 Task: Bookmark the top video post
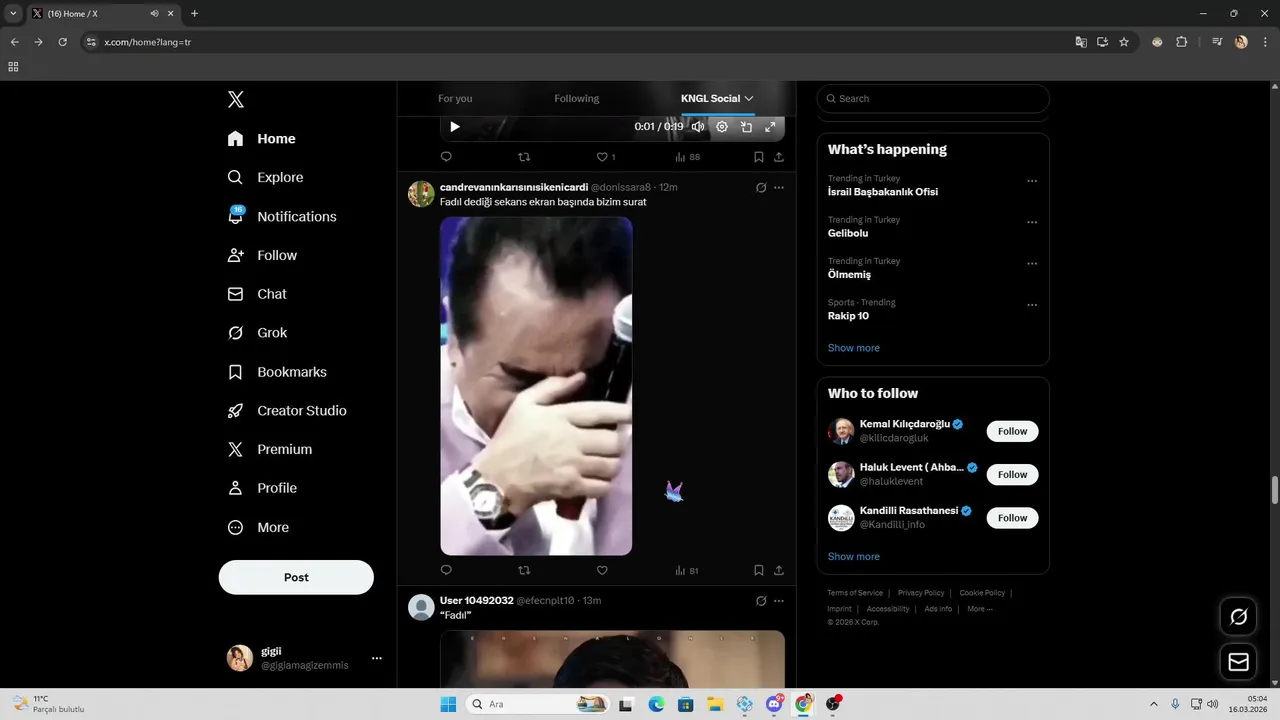click(x=759, y=157)
